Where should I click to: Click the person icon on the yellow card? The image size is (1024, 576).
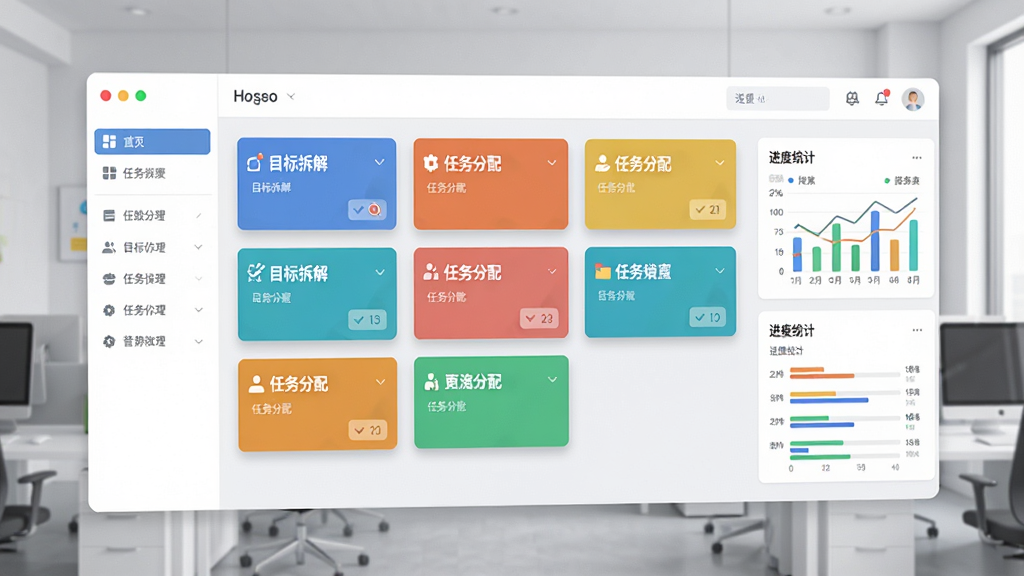tap(602, 163)
